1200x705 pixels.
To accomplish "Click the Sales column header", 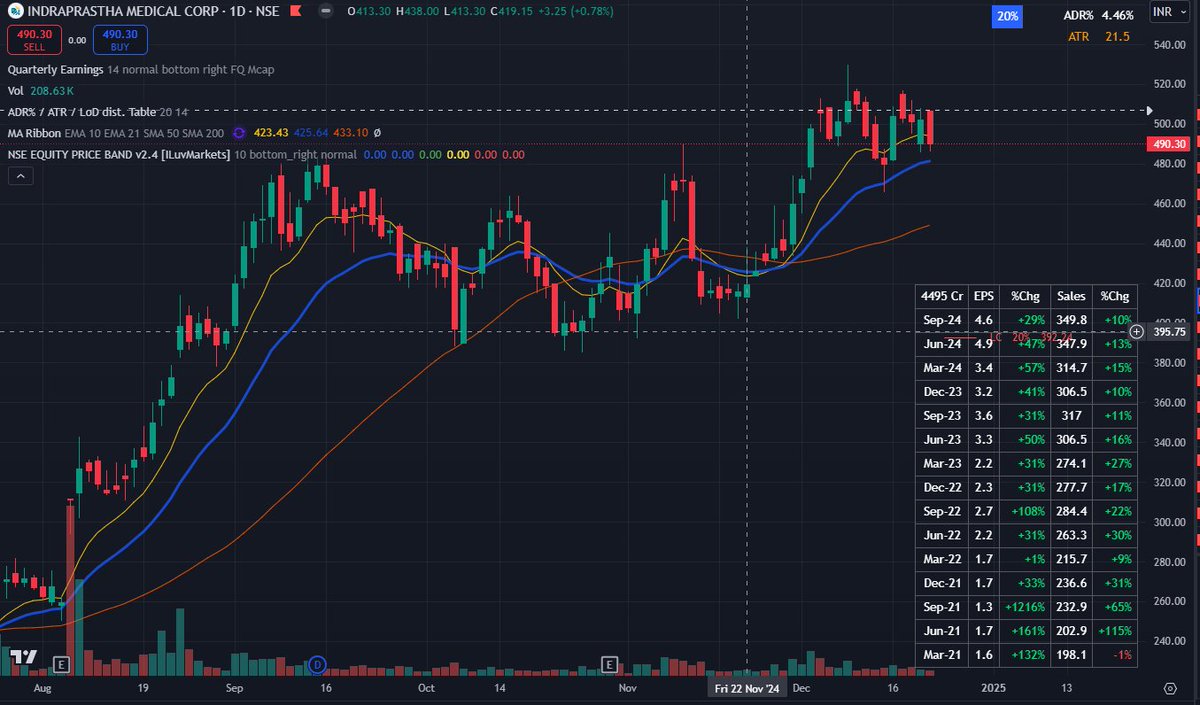I will pyautogui.click(x=1073, y=296).
